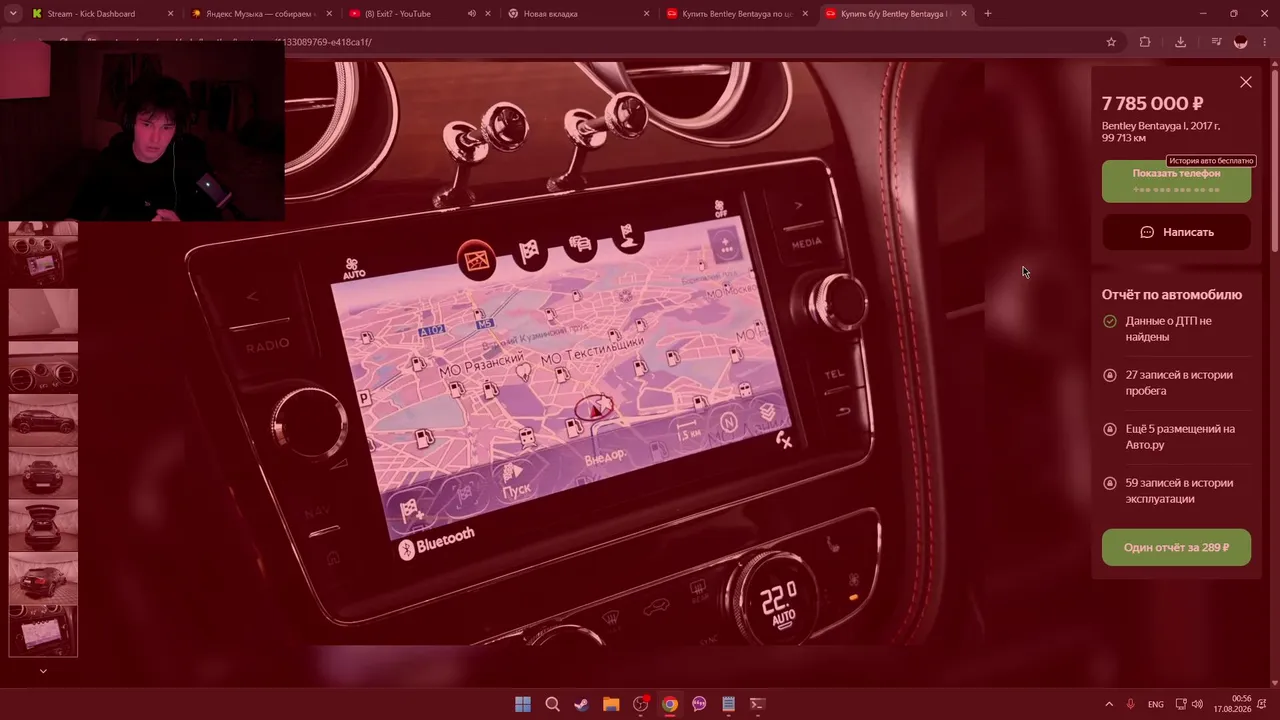Viewport: 1280px width, 720px height.
Task: Click the lock icon beside mileage history
Action: pyautogui.click(x=1109, y=375)
